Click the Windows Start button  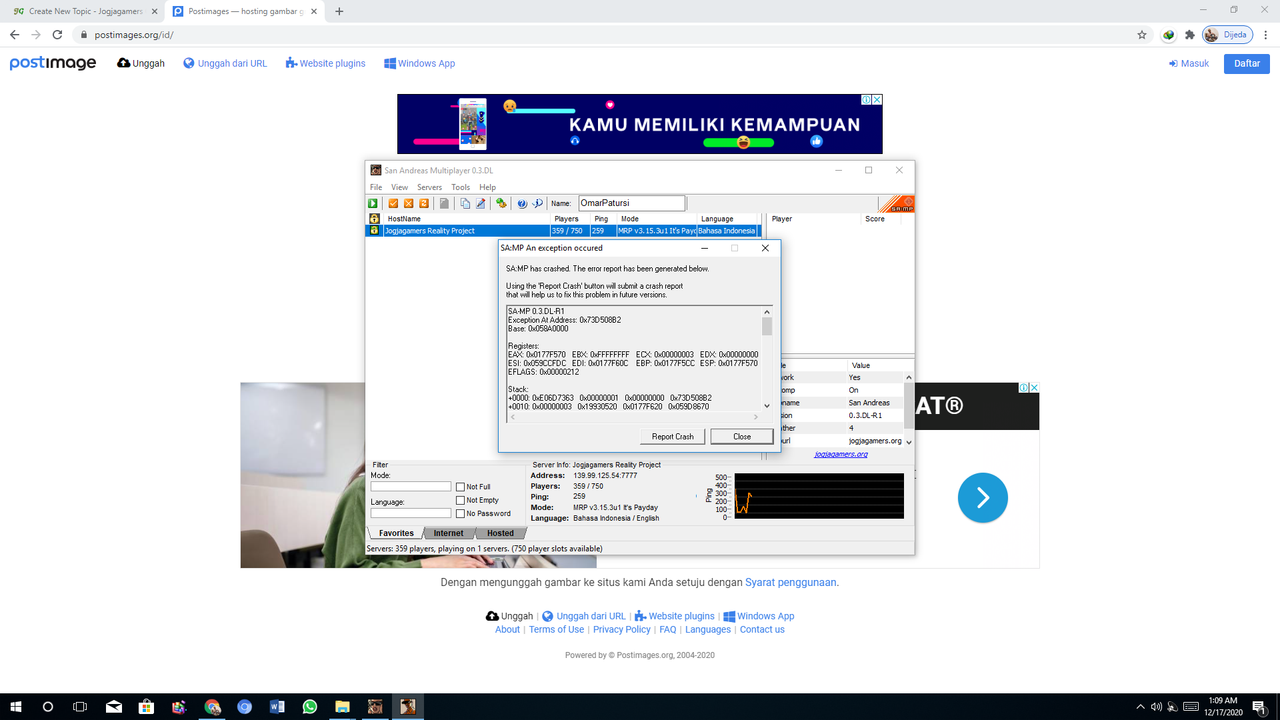[15, 706]
